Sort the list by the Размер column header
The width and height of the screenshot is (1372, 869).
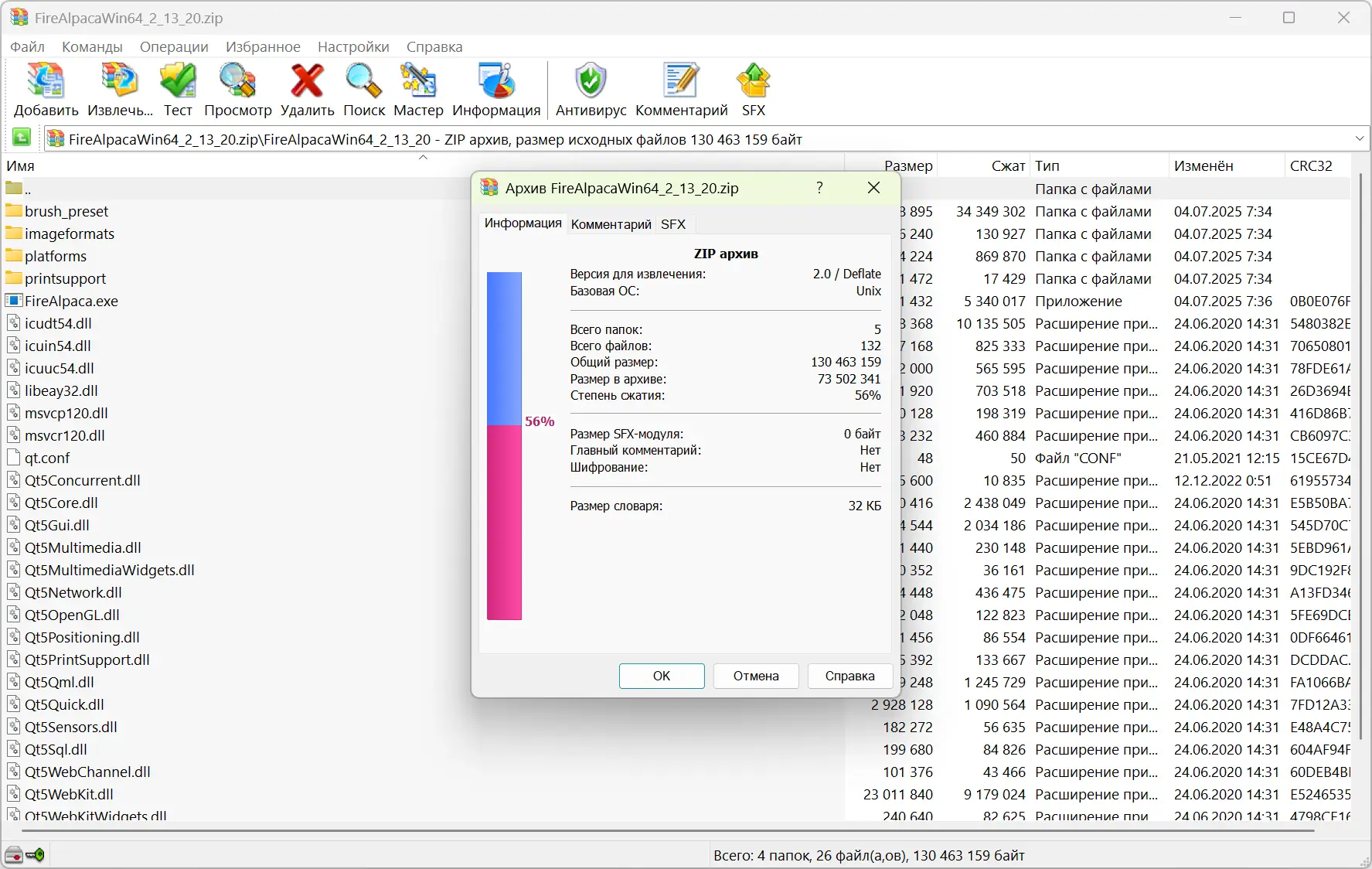891,165
